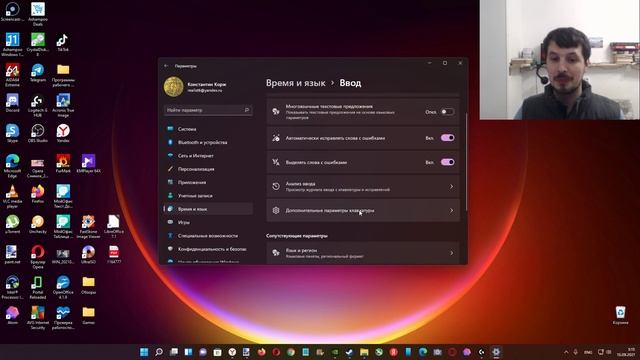Image resolution: width=640 pixels, height=360 pixels.
Task: Open Персонализация in sidebar
Action: pos(208,169)
